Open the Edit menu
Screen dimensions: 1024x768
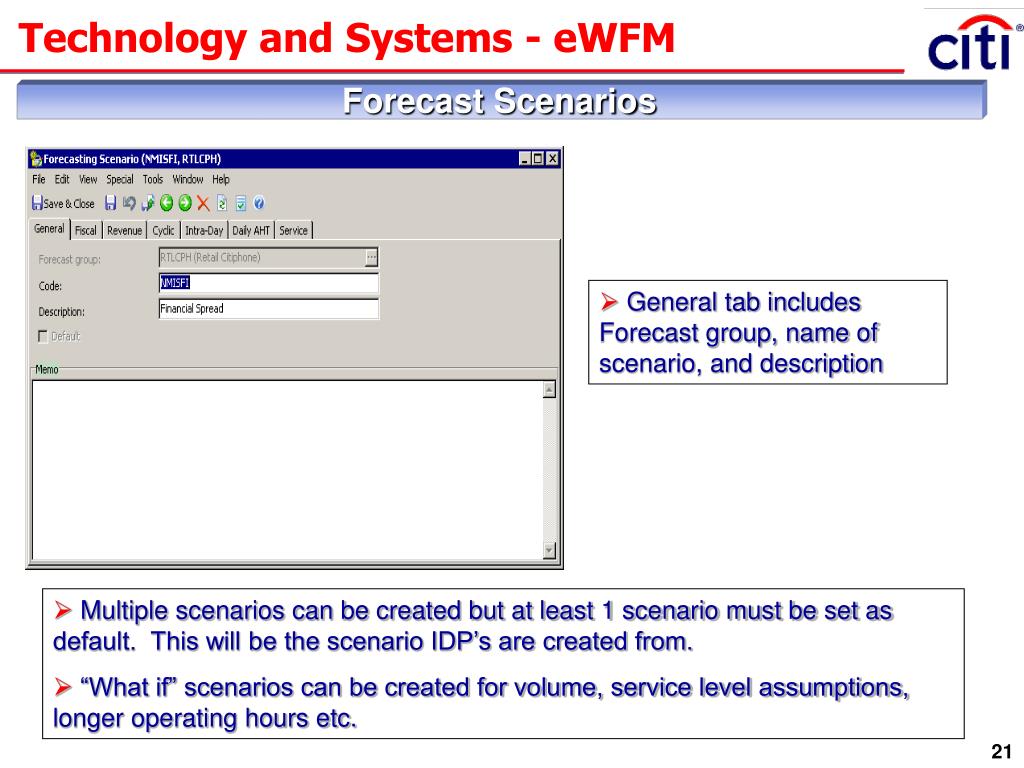(x=62, y=180)
